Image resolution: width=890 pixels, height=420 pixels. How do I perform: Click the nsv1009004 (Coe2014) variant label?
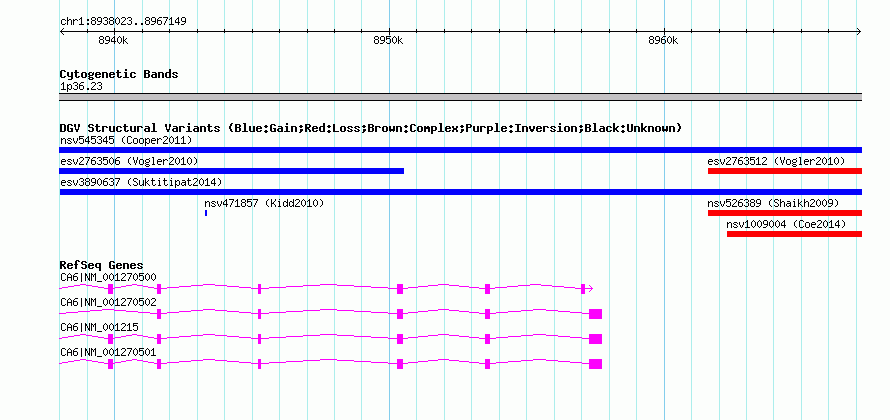pos(786,224)
